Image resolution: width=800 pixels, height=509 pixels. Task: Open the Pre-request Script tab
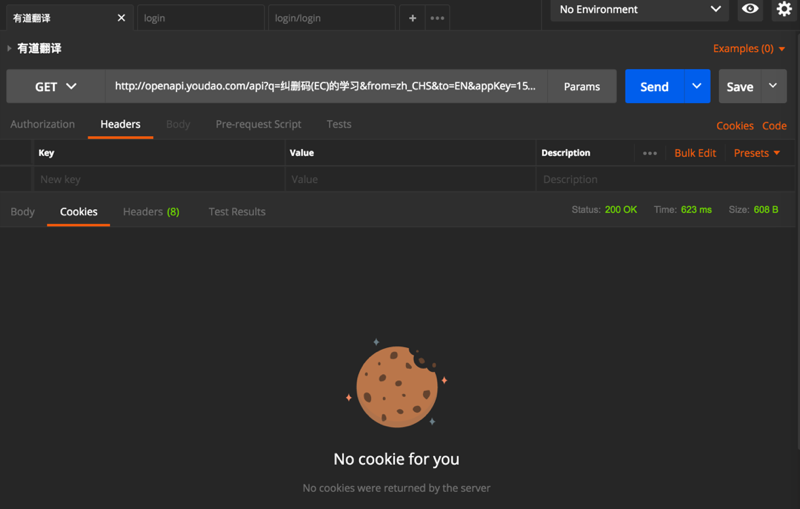(x=258, y=124)
